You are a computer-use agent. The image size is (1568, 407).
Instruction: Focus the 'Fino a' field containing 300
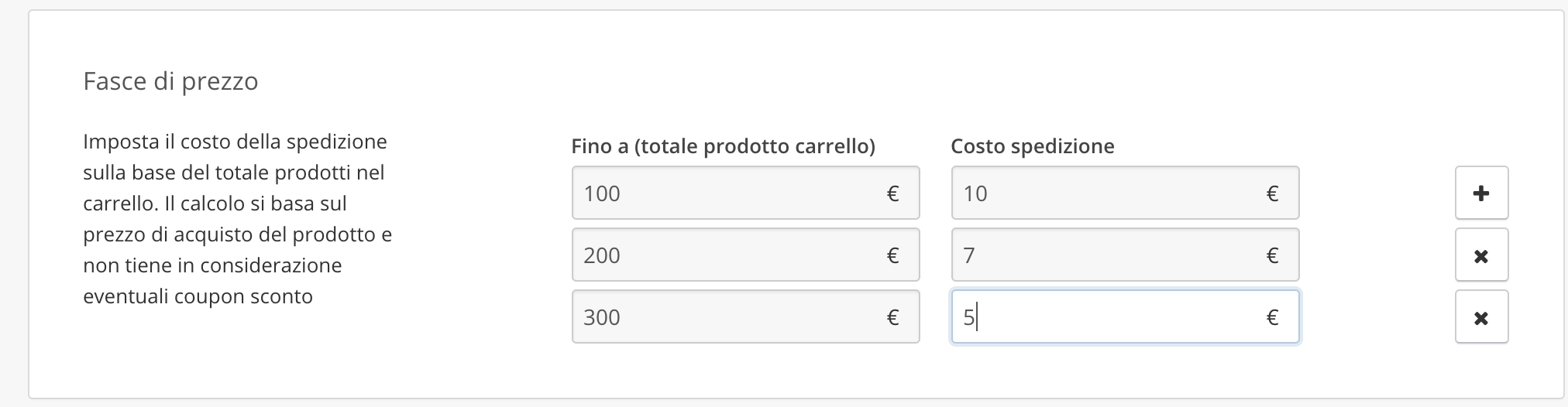728,317
